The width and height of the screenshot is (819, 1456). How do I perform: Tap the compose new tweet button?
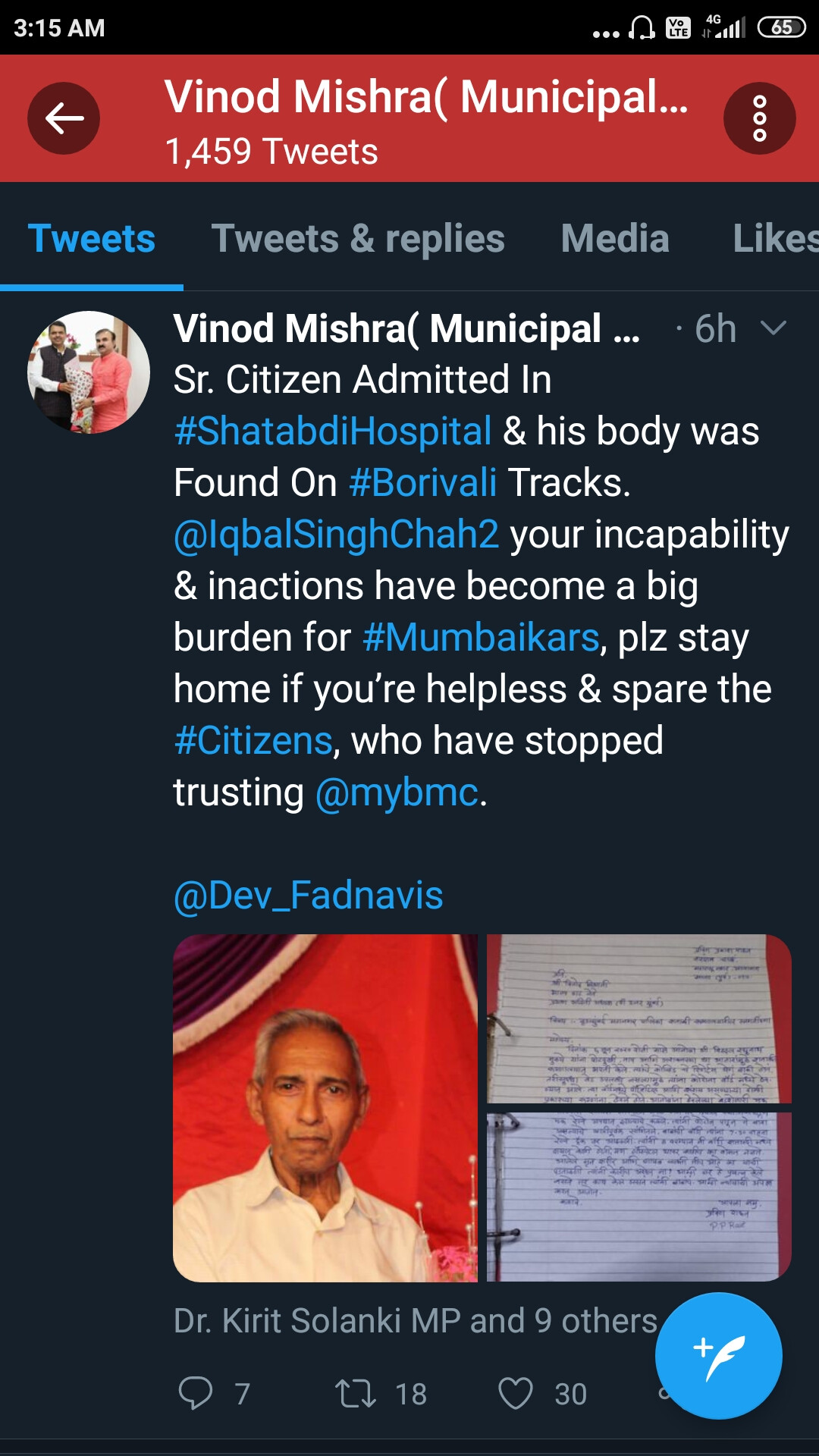click(x=718, y=1355)
